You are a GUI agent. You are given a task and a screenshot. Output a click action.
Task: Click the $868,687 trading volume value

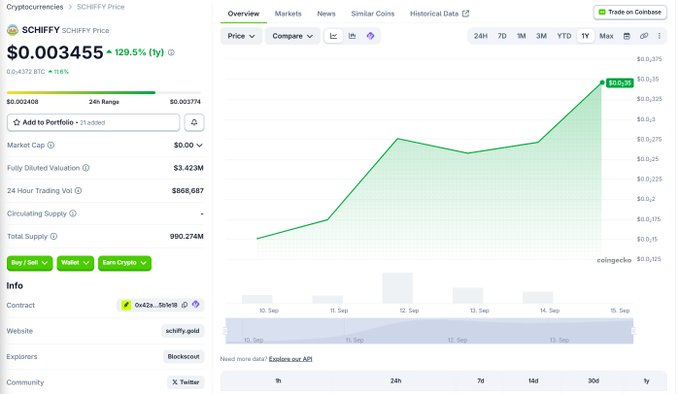(188, 191)
